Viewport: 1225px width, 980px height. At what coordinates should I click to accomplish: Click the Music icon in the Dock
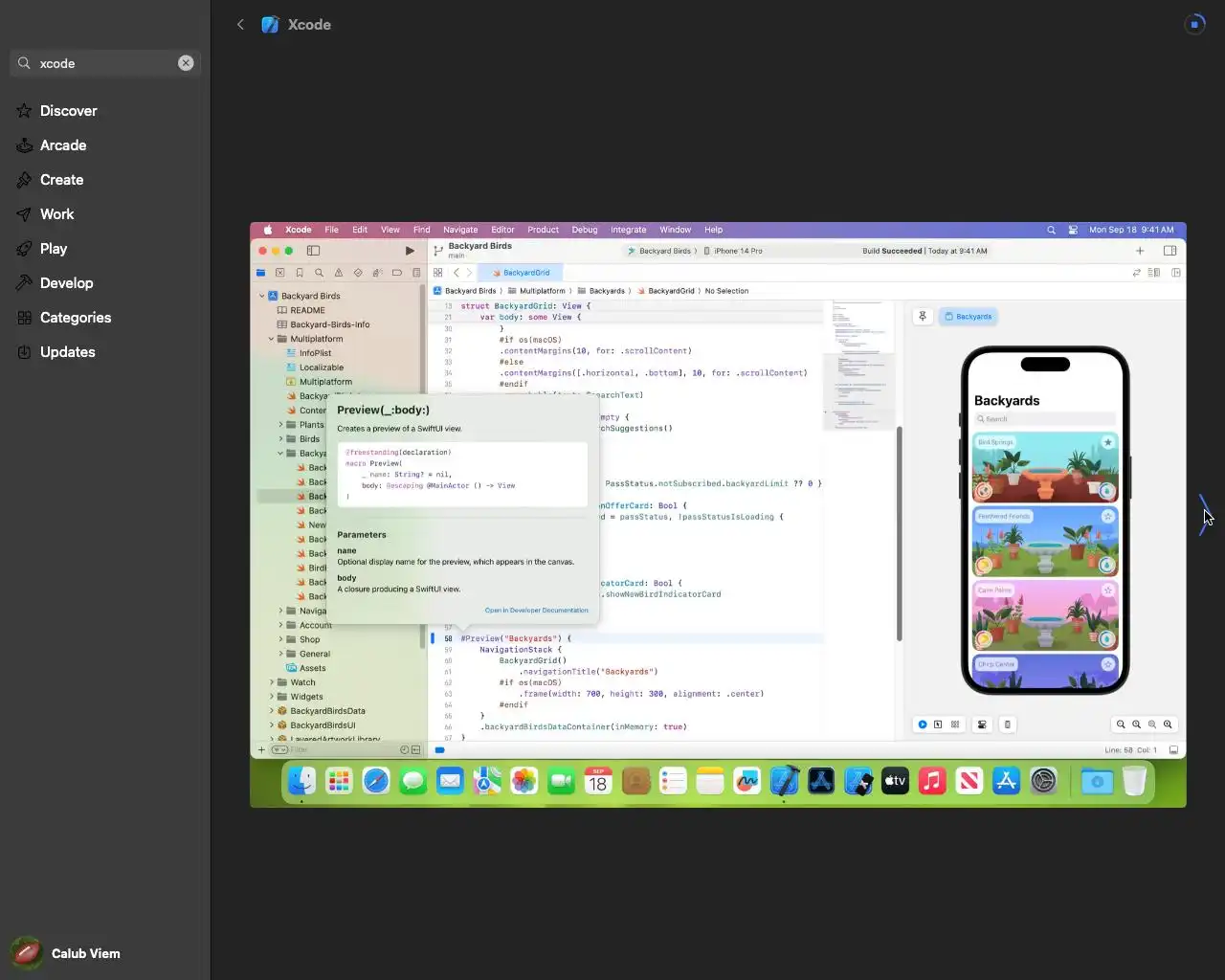[x=932, y=781]
